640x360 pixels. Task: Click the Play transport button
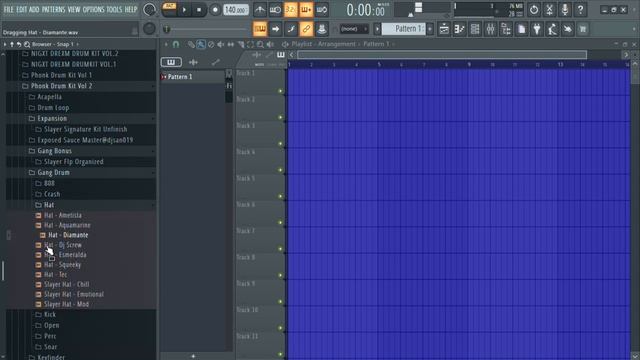184,9
